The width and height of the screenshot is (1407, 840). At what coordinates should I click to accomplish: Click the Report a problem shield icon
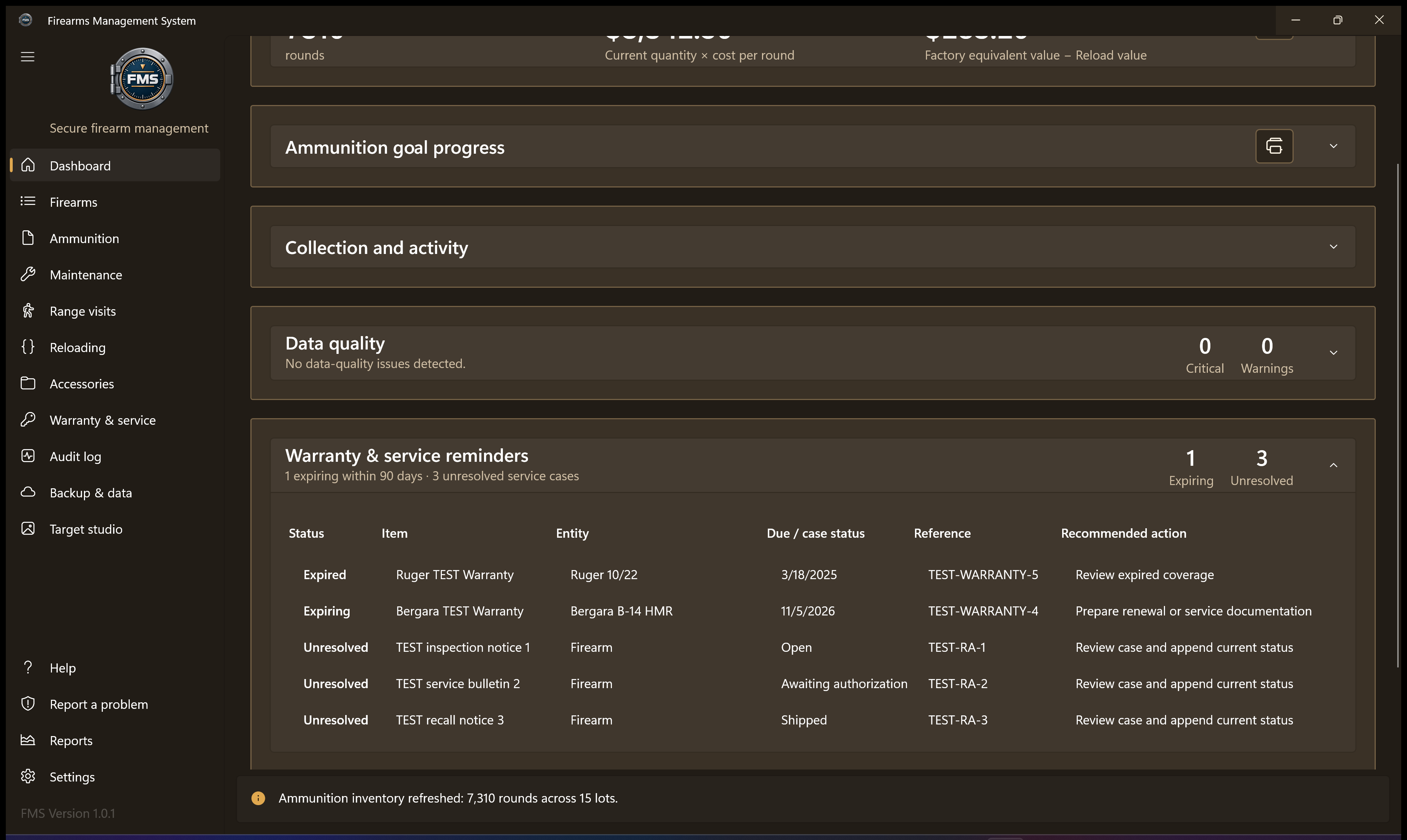28,704
